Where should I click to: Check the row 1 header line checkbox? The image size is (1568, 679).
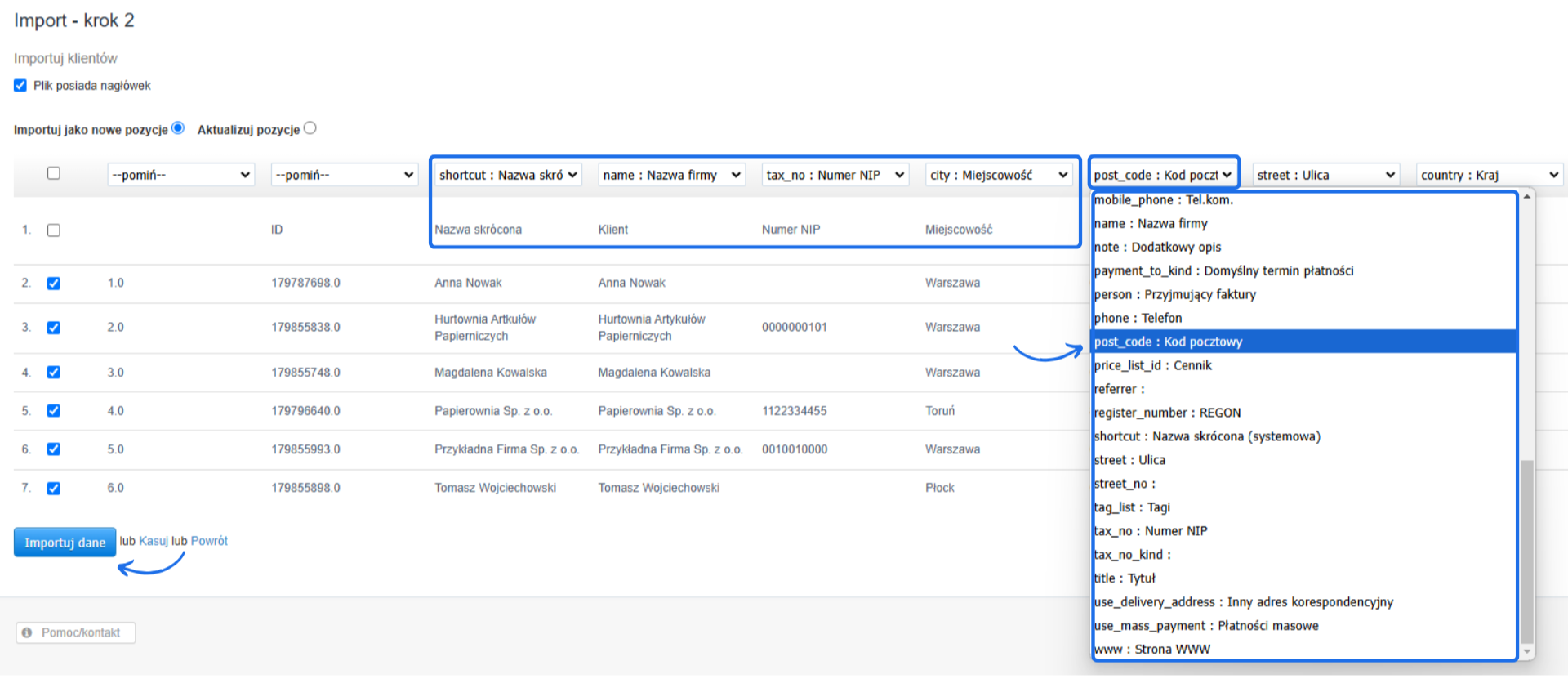(54, 230)
